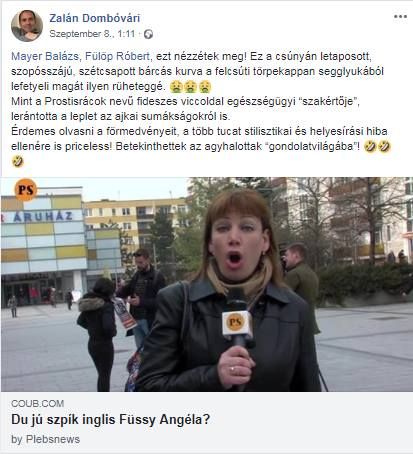Click the "by Plebsnews" byline
The height and width of the screenshot is (454, 413).
pyautogui.click(x=46, y=439)
